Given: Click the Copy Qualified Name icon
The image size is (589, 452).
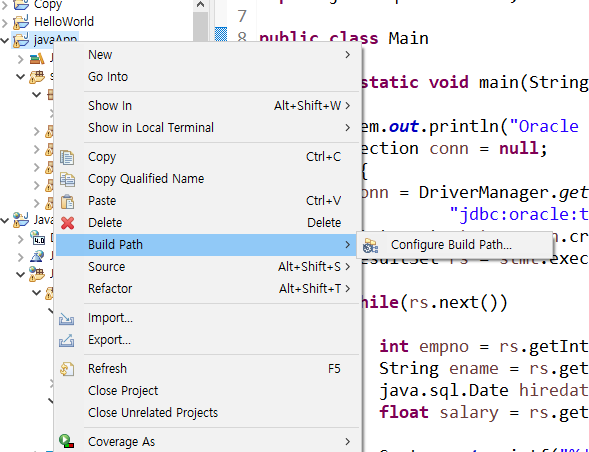Looking at the screenshot, I should (67, 179).
